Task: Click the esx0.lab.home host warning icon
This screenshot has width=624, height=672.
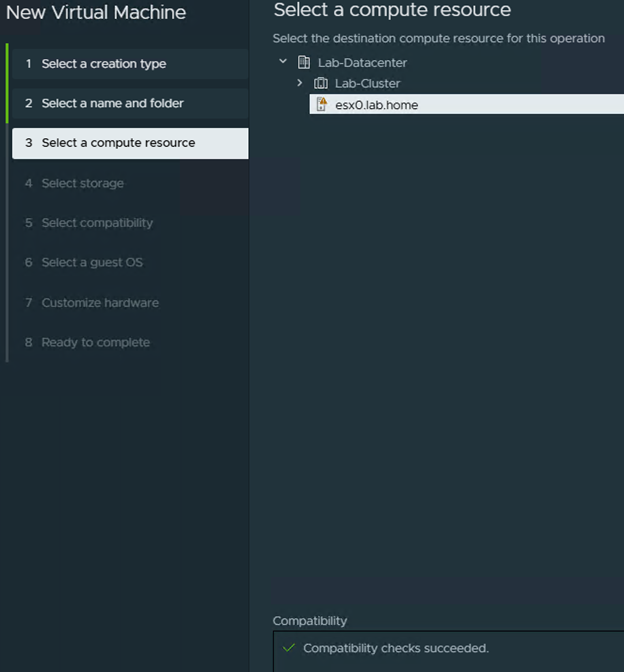Action: pos(321,104)
